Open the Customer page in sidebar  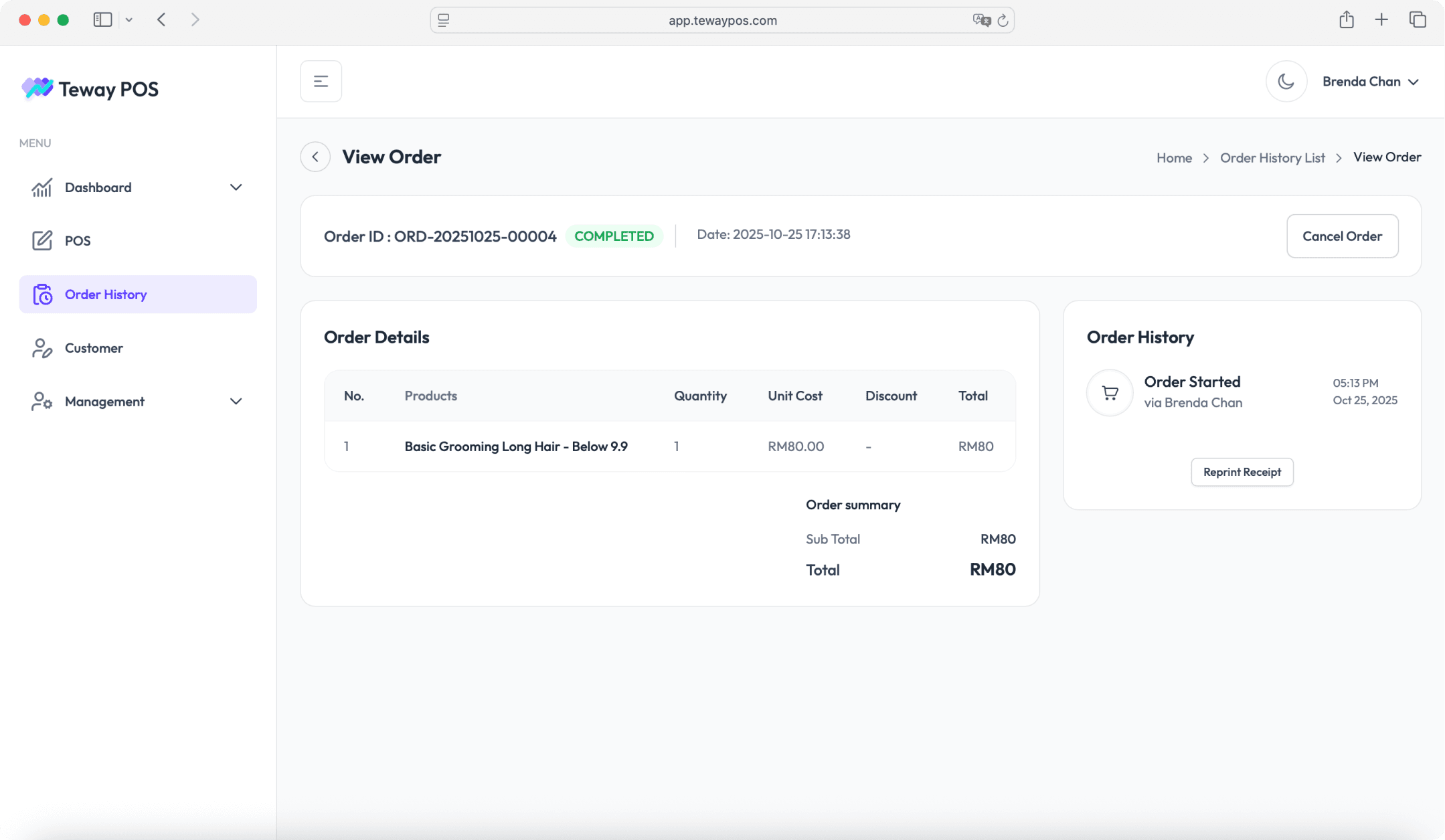93,348
